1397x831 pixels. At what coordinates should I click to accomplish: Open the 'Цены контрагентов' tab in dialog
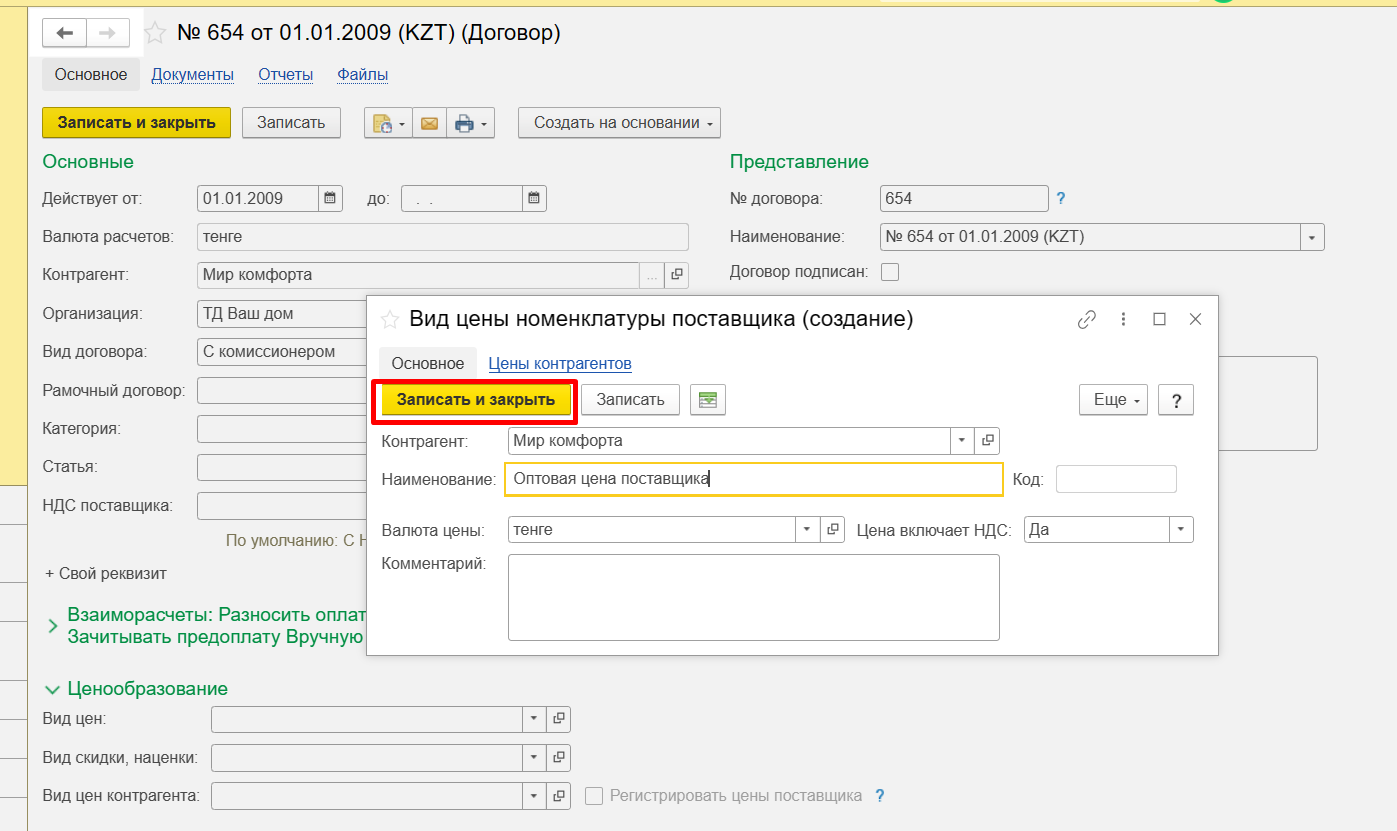coord(559,363)
